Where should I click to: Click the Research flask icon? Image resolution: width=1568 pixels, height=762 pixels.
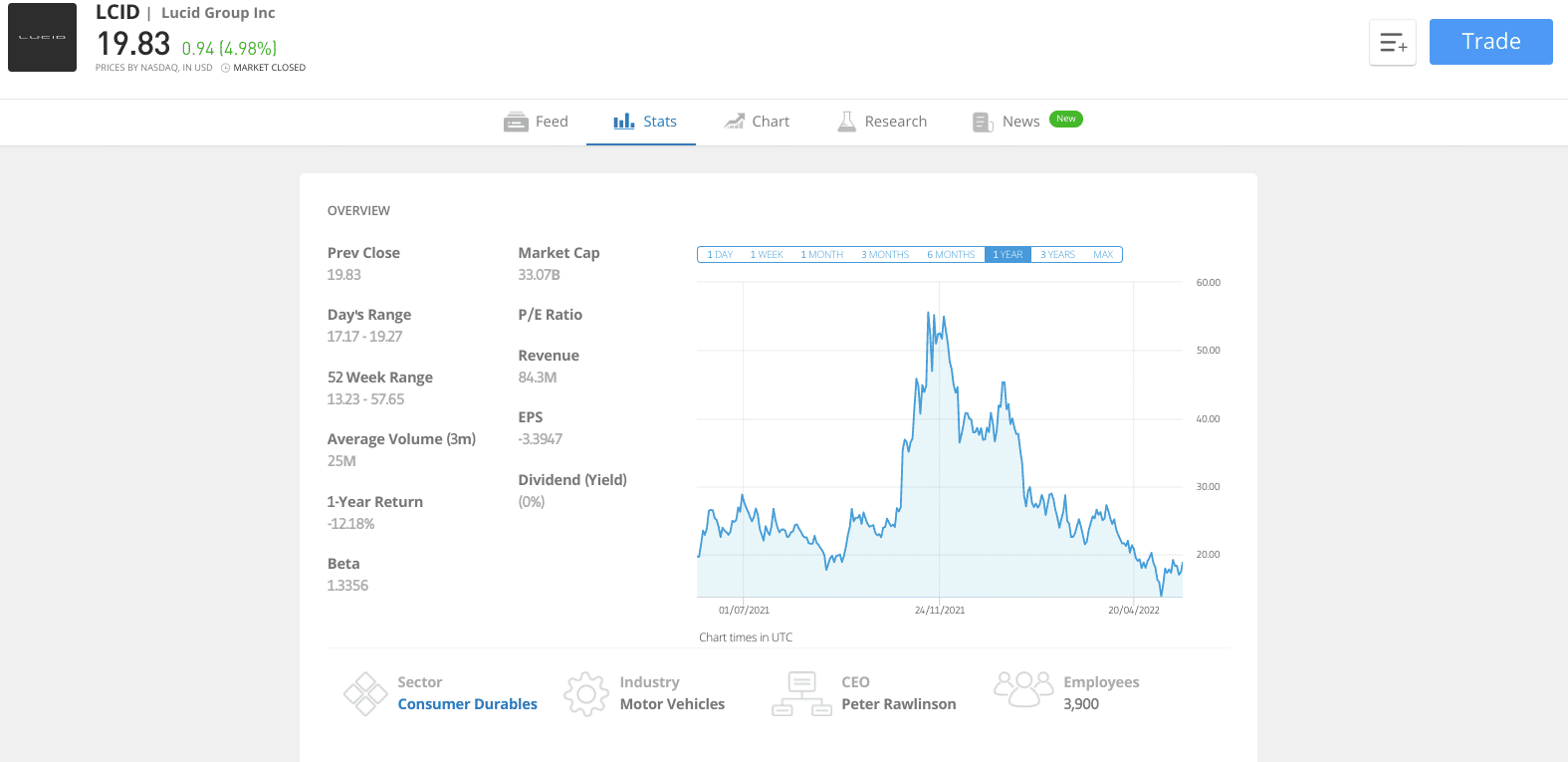(x=847, y=122)
